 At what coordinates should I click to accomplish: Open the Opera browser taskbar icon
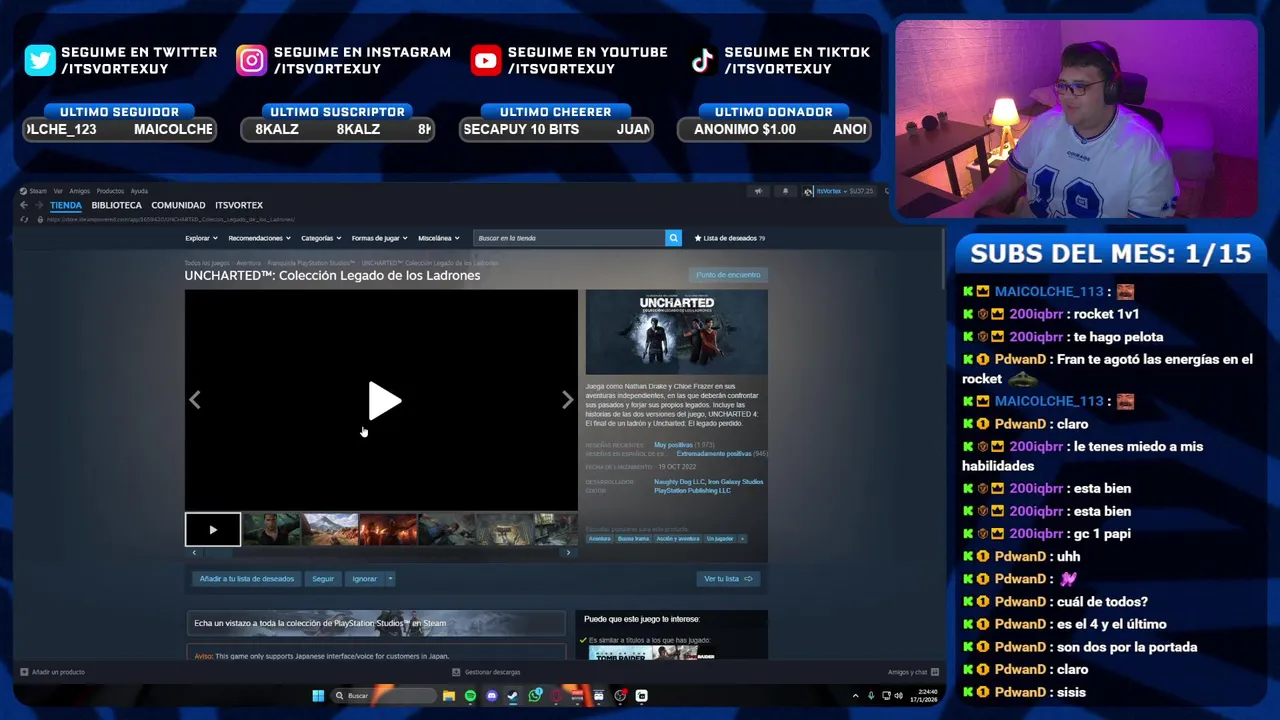tap(556, 696)
